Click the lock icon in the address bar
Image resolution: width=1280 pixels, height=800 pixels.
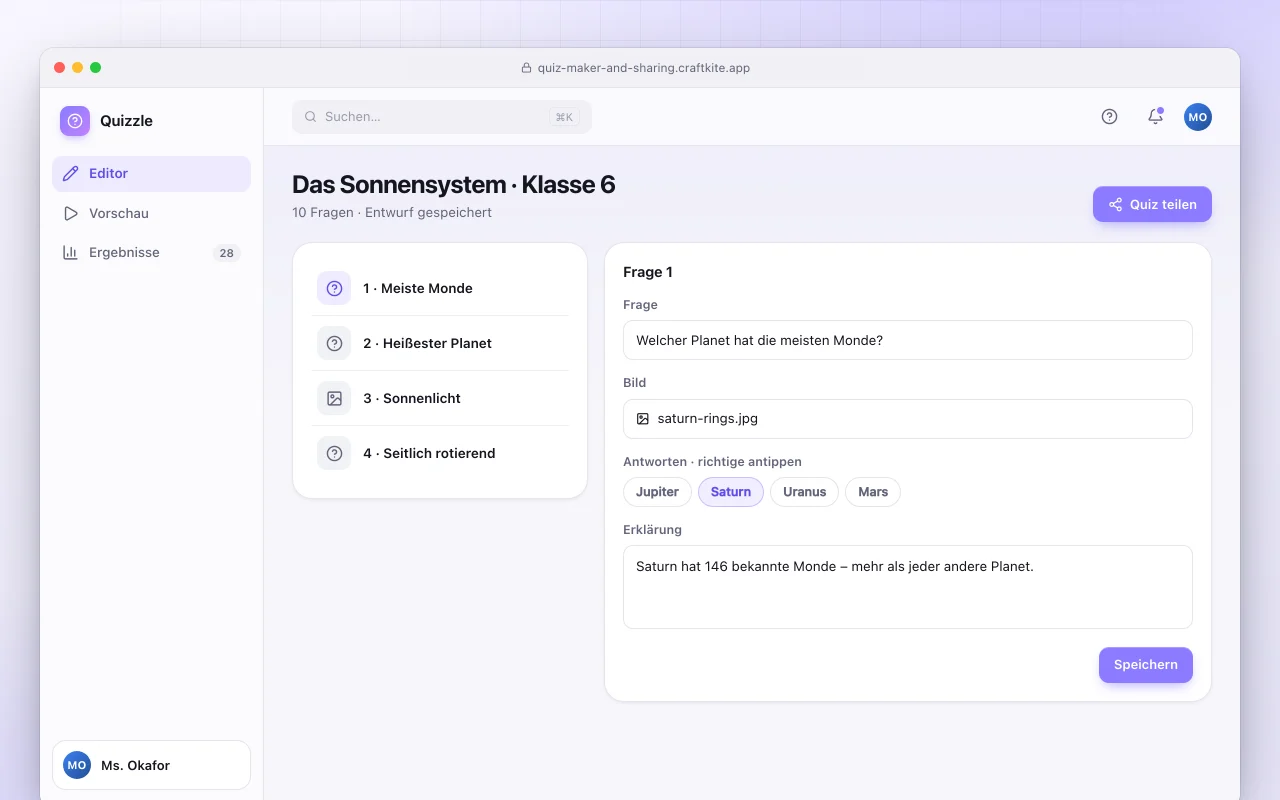coord(527,68)
